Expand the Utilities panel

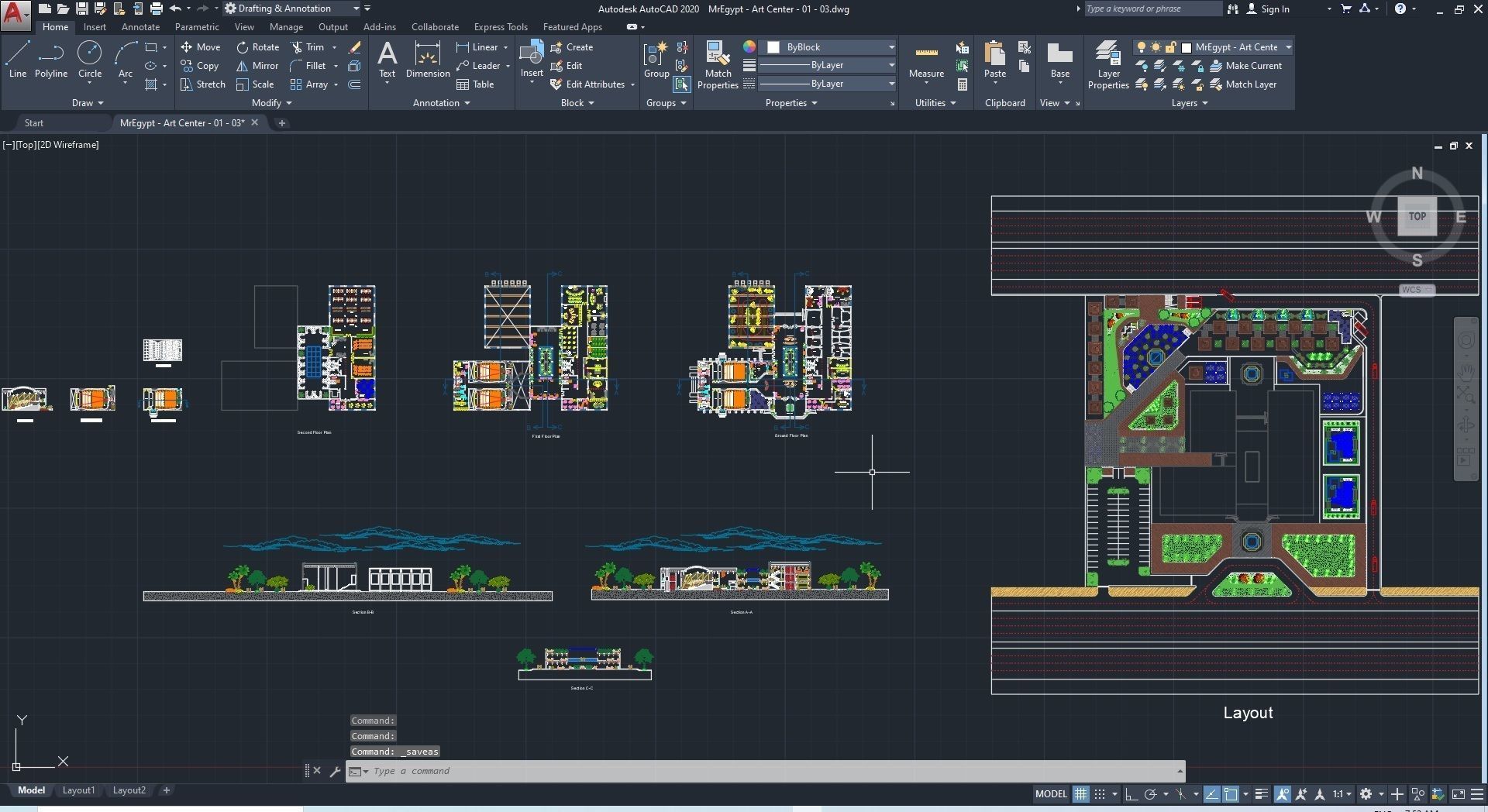pyautogui.click(x=935, y=103)
